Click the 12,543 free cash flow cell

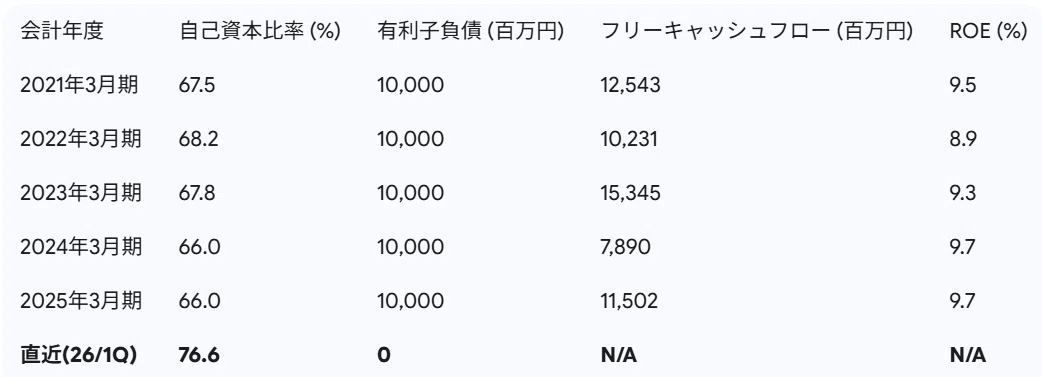click(x=631, y=86)
